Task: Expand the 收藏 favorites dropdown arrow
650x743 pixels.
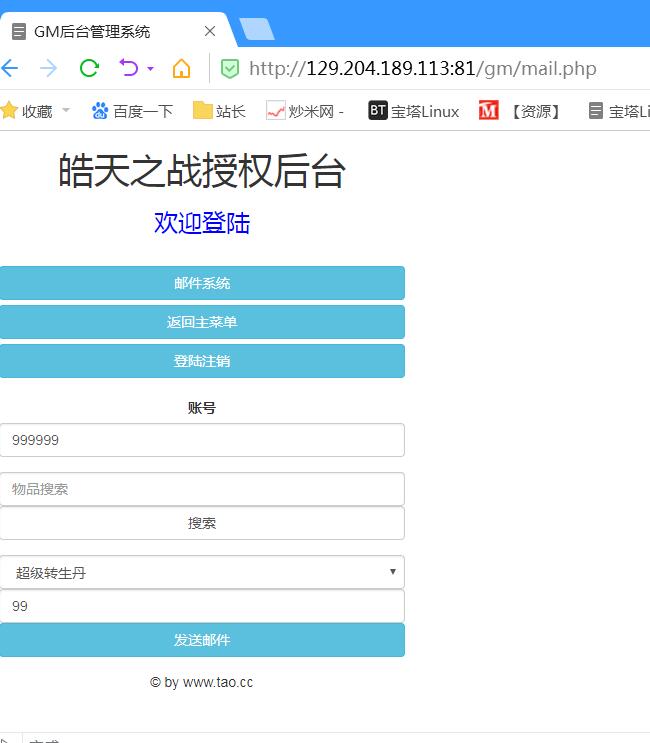Action: [66, 110]
